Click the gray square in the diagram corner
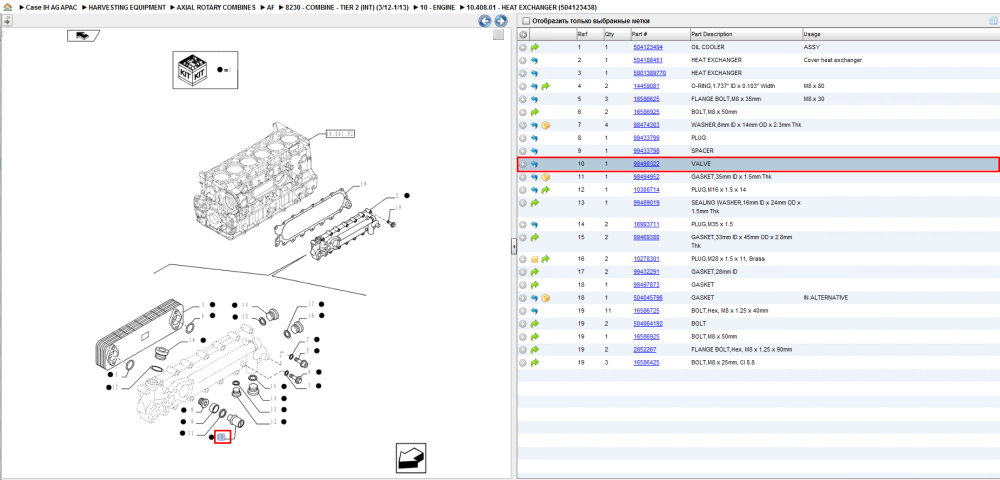This screenshot has width=1000, height=480. pos(499,36)
